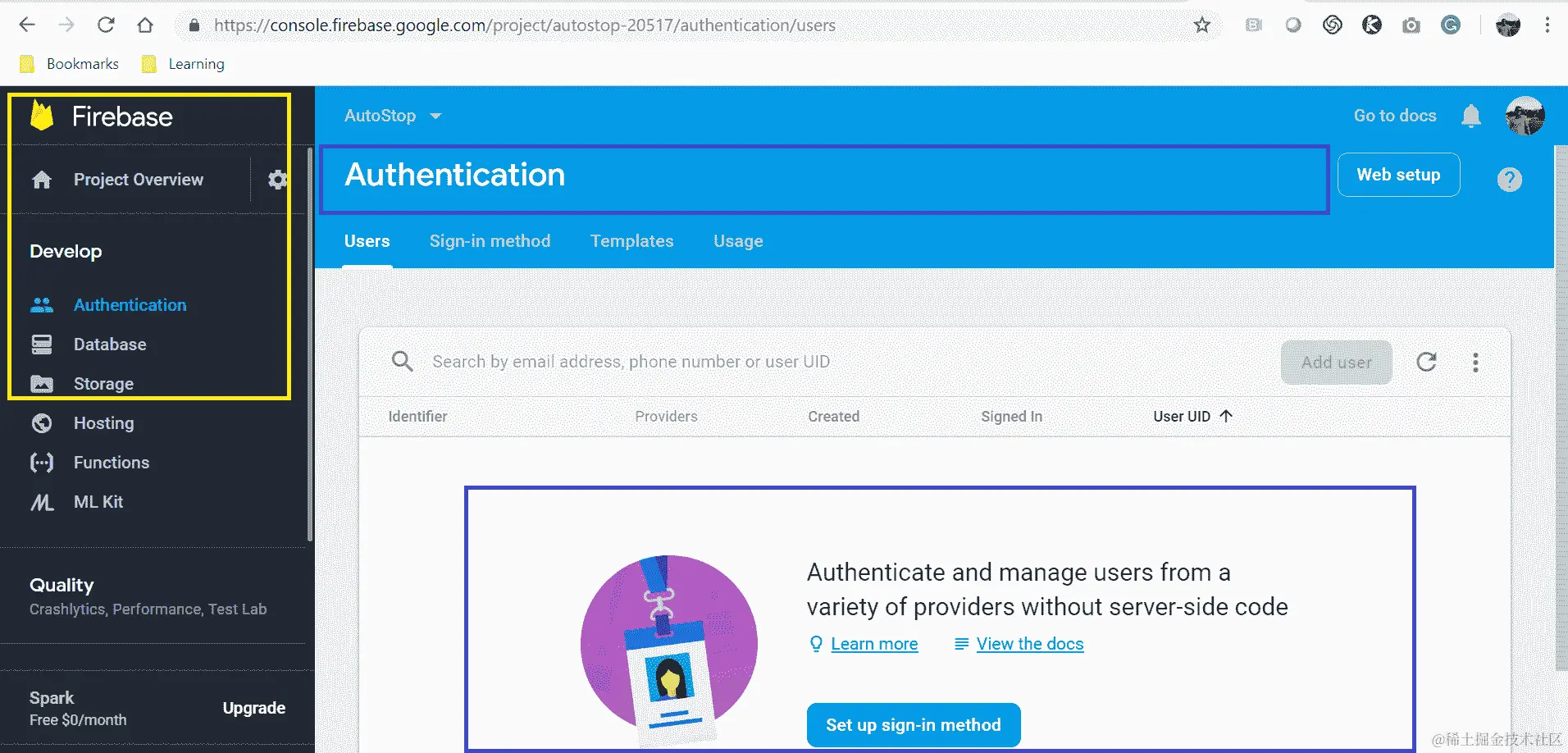The width and height of the screenshot is (1568, 753).
Task: Click the Providers column header
Action: (666, 416)
